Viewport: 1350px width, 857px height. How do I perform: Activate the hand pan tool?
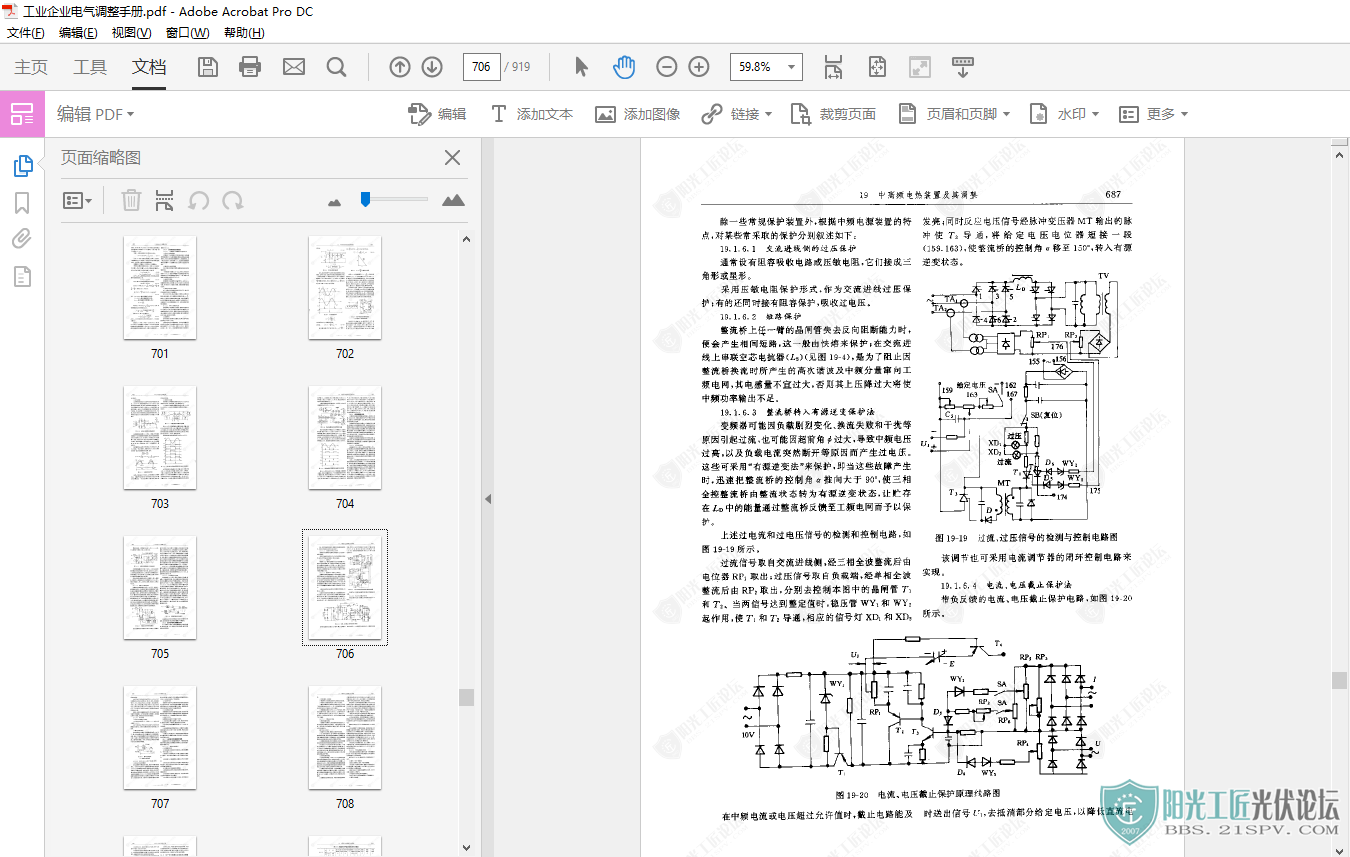624,67
